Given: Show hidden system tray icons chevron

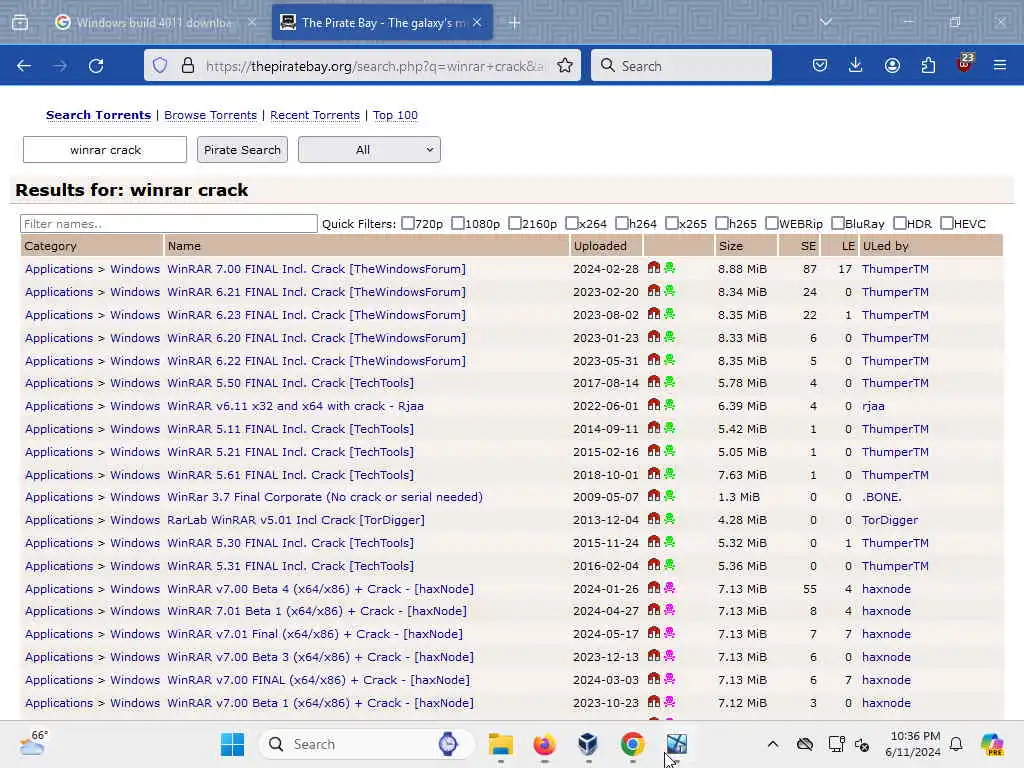Looking at the screenshot, I should coord(773,744).
